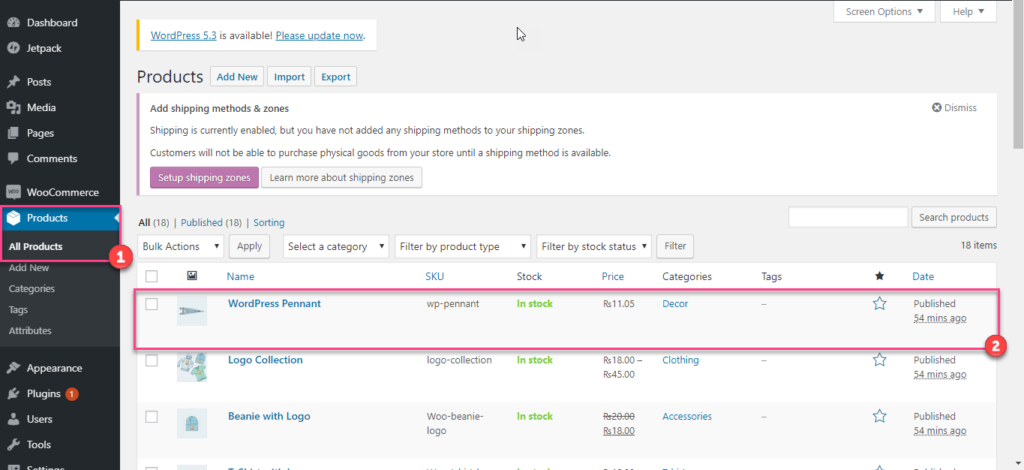Click the Products box icon

13,219
